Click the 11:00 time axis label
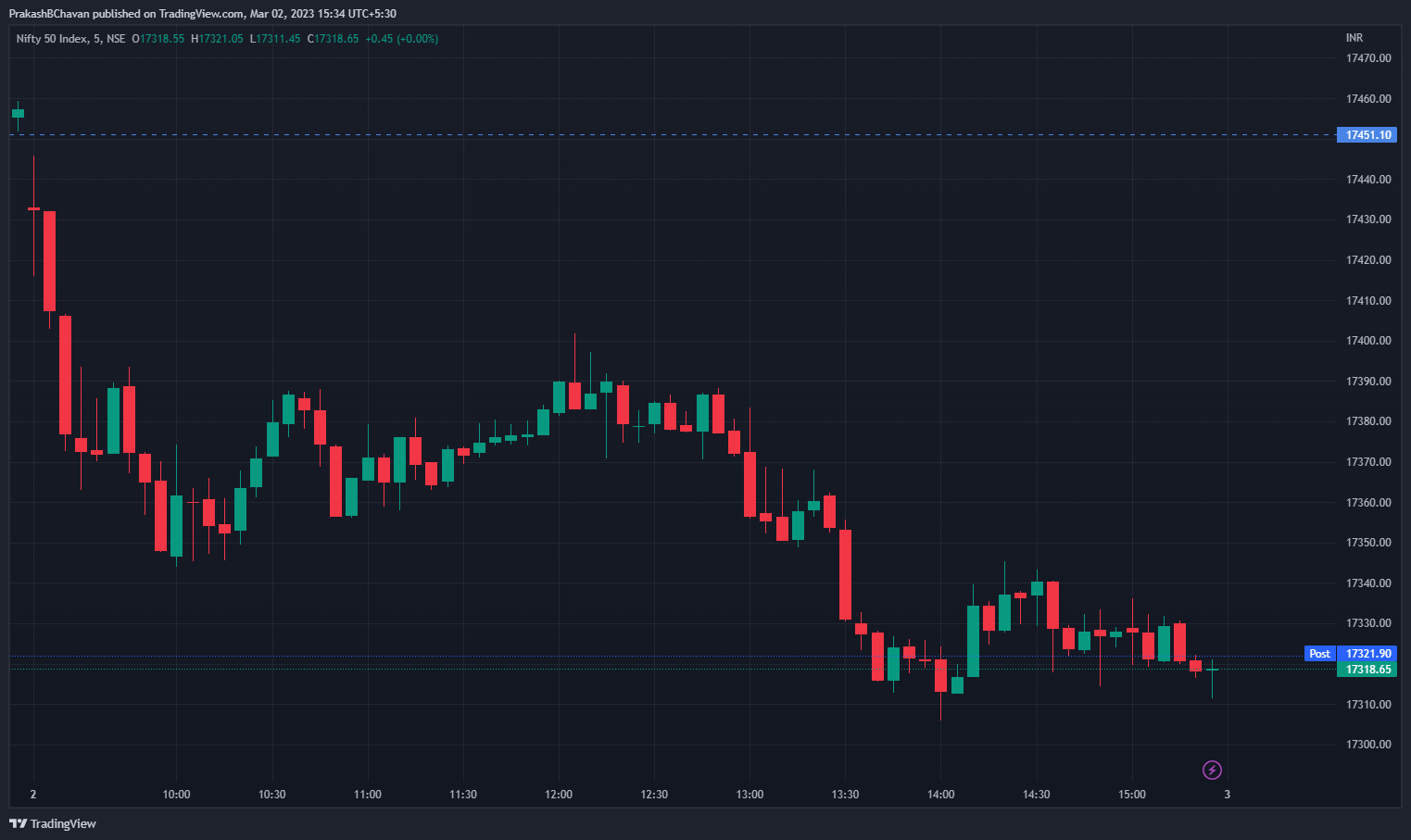The image size is (1411, 840). (x=368, y=795)
